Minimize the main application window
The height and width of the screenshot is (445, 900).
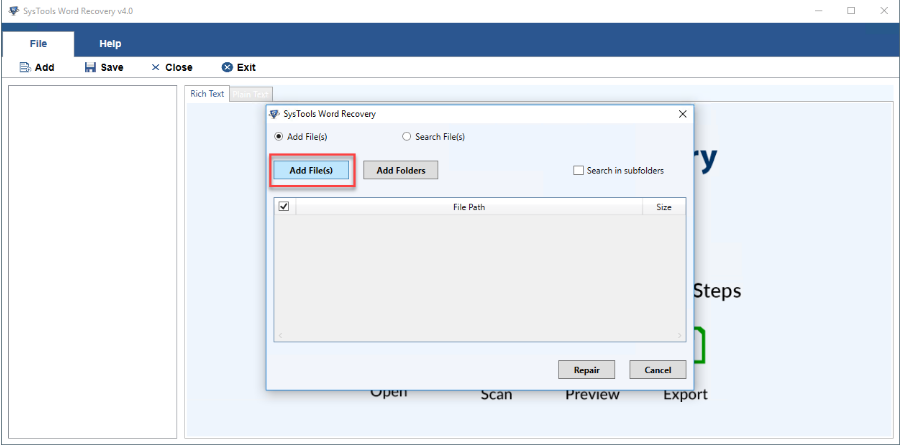pyautogui.click(x=818, y=10)
